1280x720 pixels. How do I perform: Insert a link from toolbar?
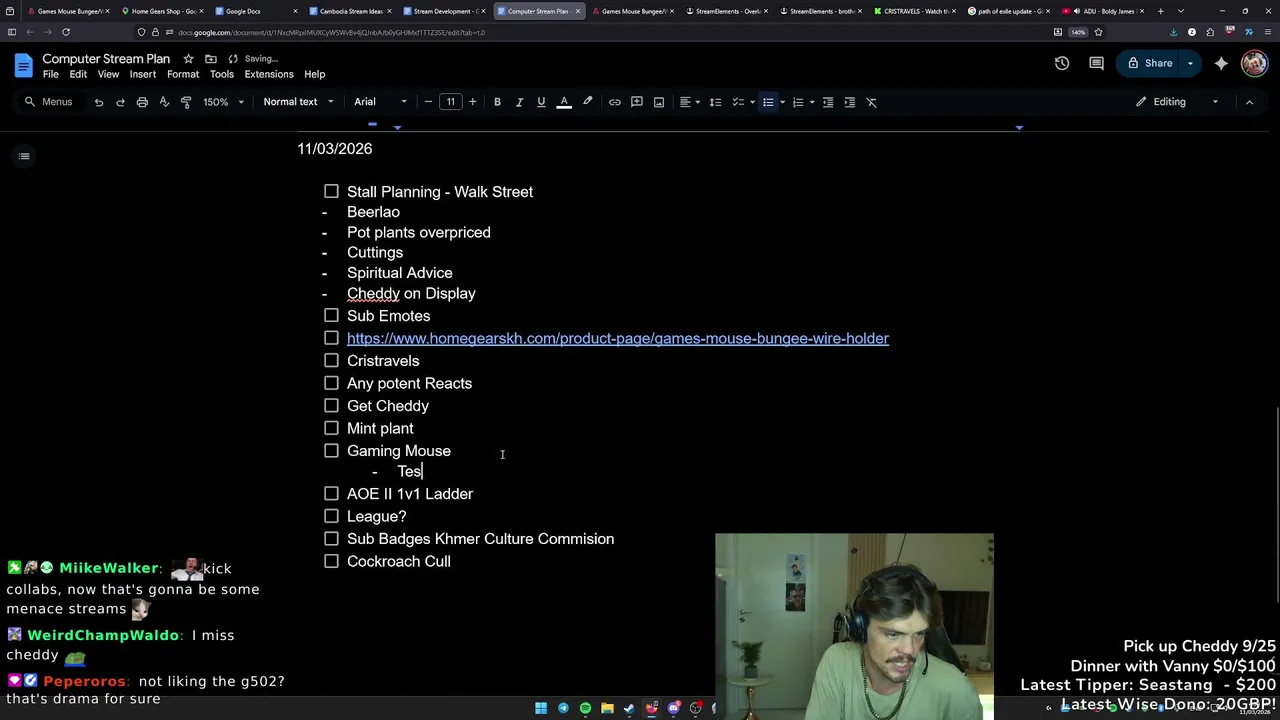[x=615, y=102]
